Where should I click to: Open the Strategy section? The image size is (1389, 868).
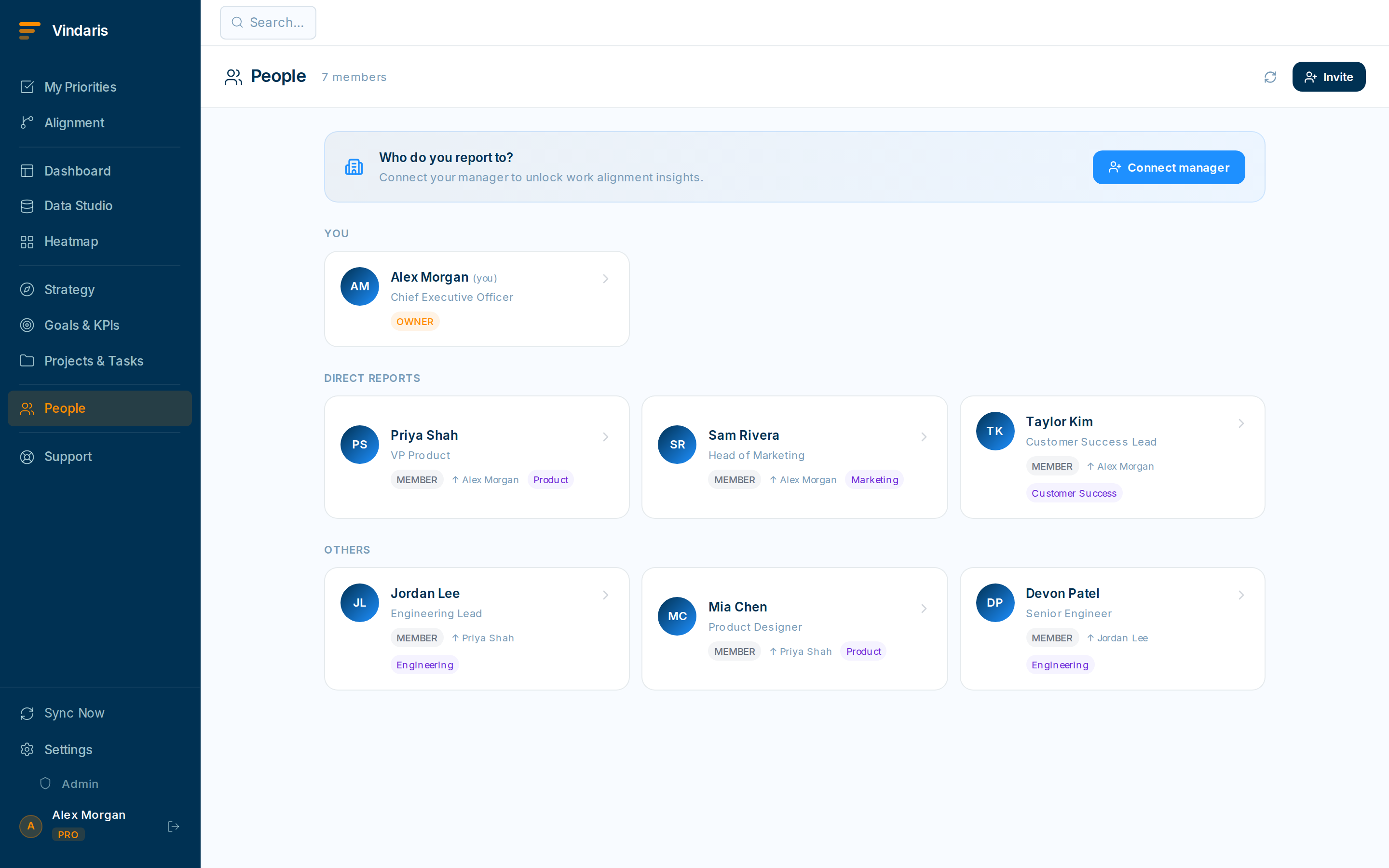[100, 289]
